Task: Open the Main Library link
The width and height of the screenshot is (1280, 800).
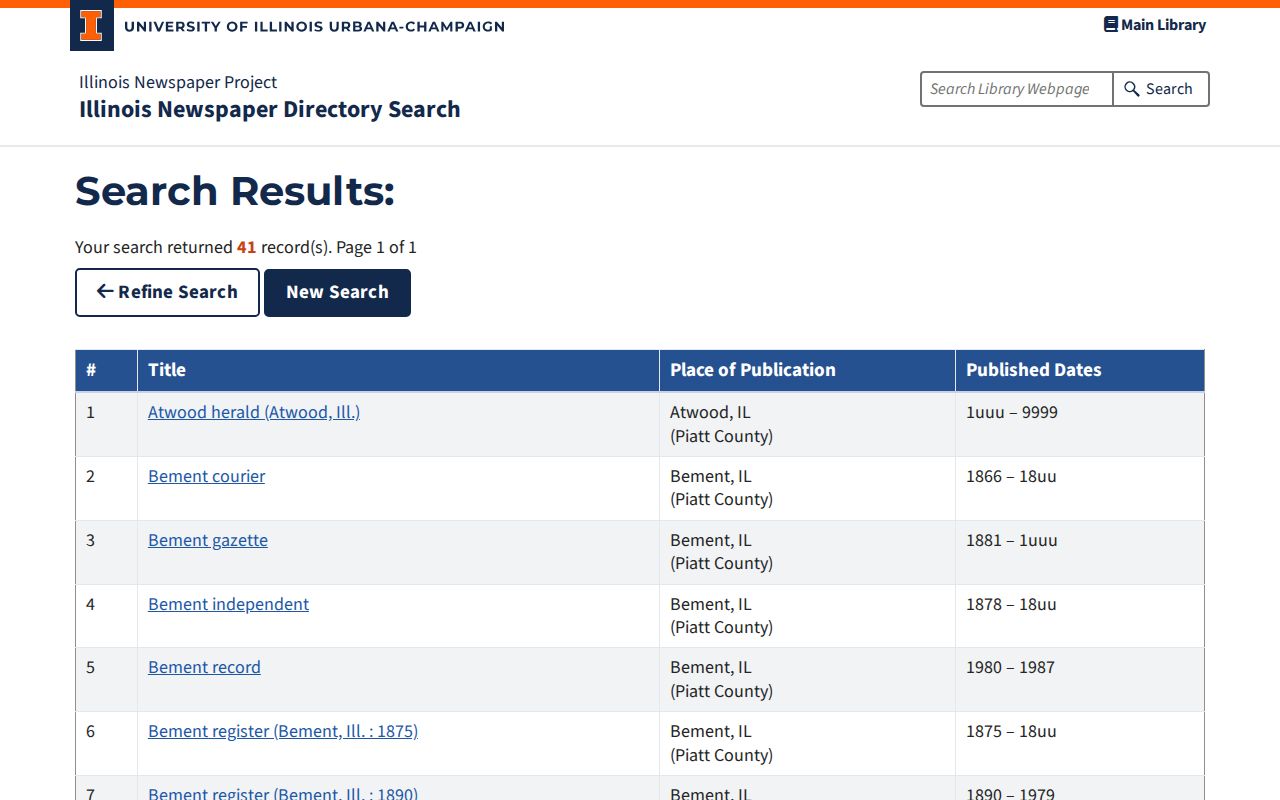Action: [x=1155, y=25]
